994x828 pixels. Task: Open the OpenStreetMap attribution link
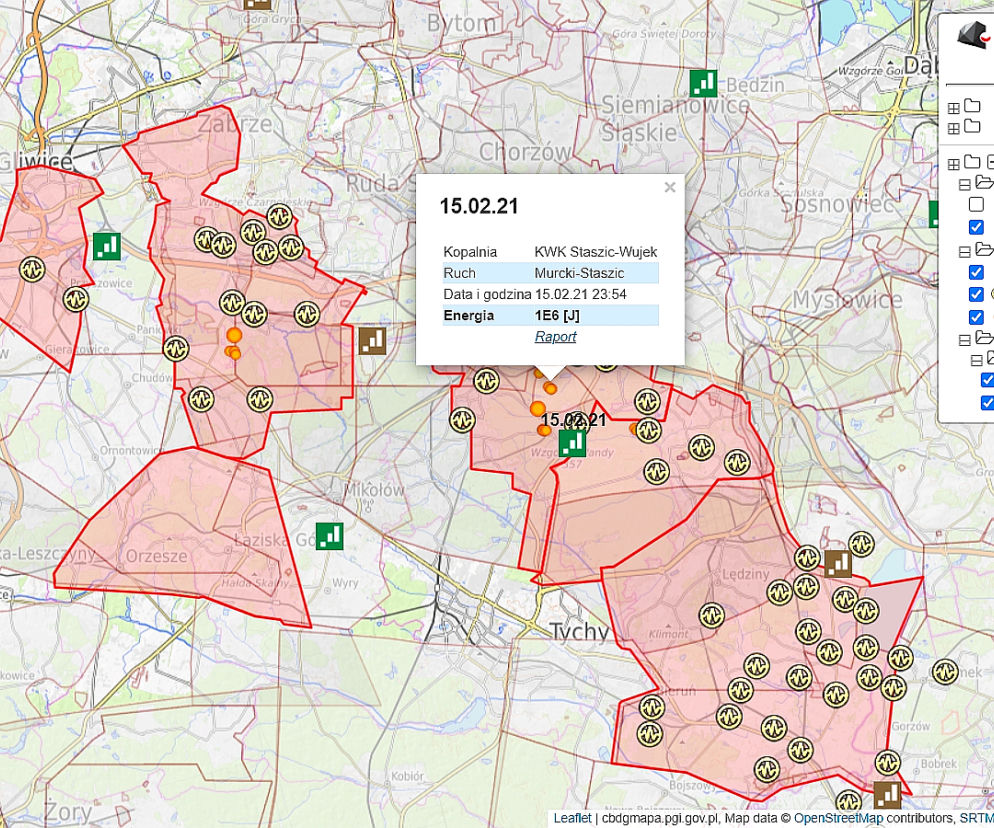pos(838,818)
